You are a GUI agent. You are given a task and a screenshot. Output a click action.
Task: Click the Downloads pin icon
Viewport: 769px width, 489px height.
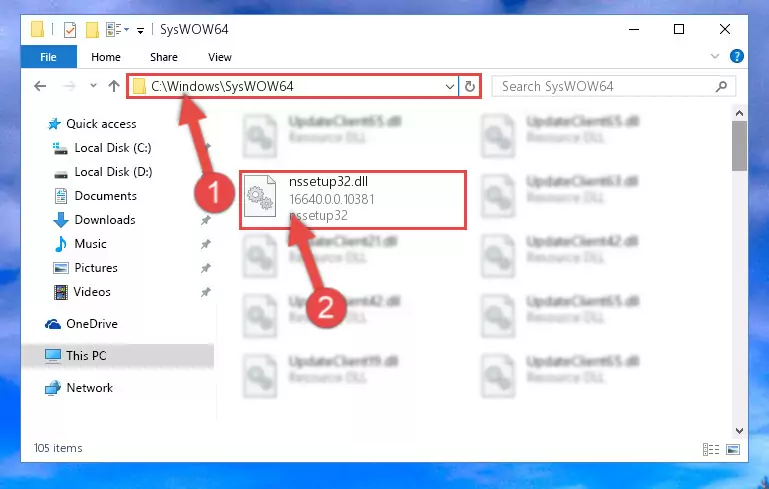point(205,220)
